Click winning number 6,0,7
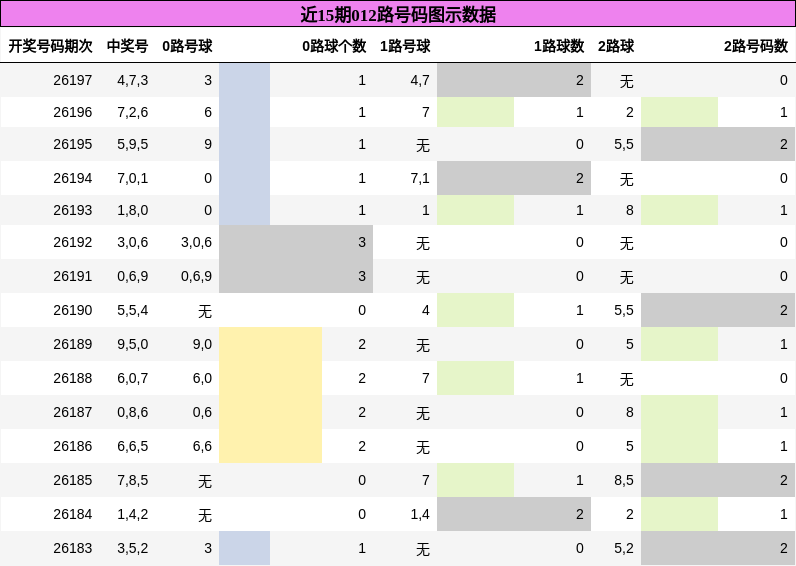The width and height of the screenshot is (796, 566). 132,378
